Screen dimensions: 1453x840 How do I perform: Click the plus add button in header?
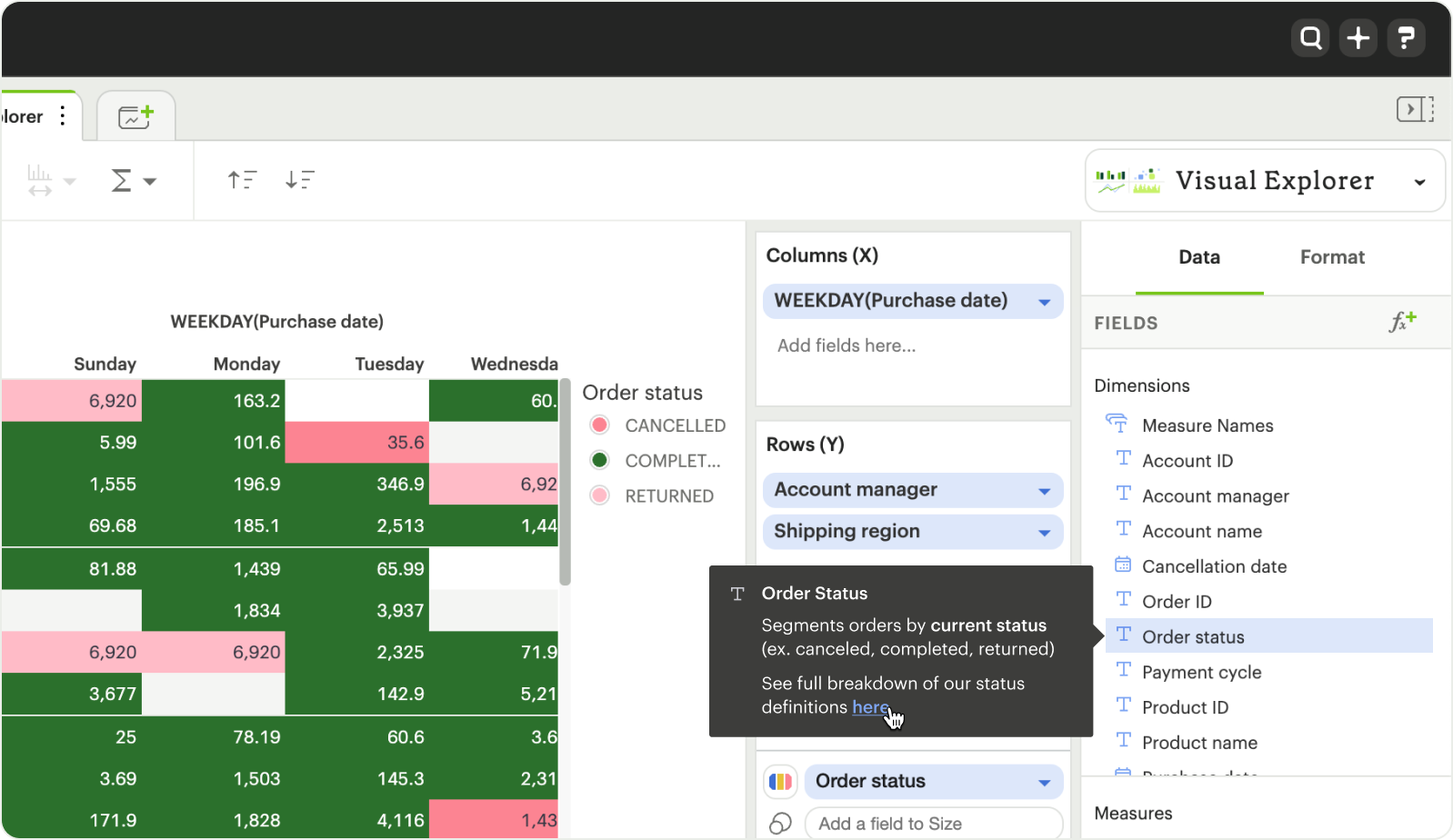click(1358, 38)
